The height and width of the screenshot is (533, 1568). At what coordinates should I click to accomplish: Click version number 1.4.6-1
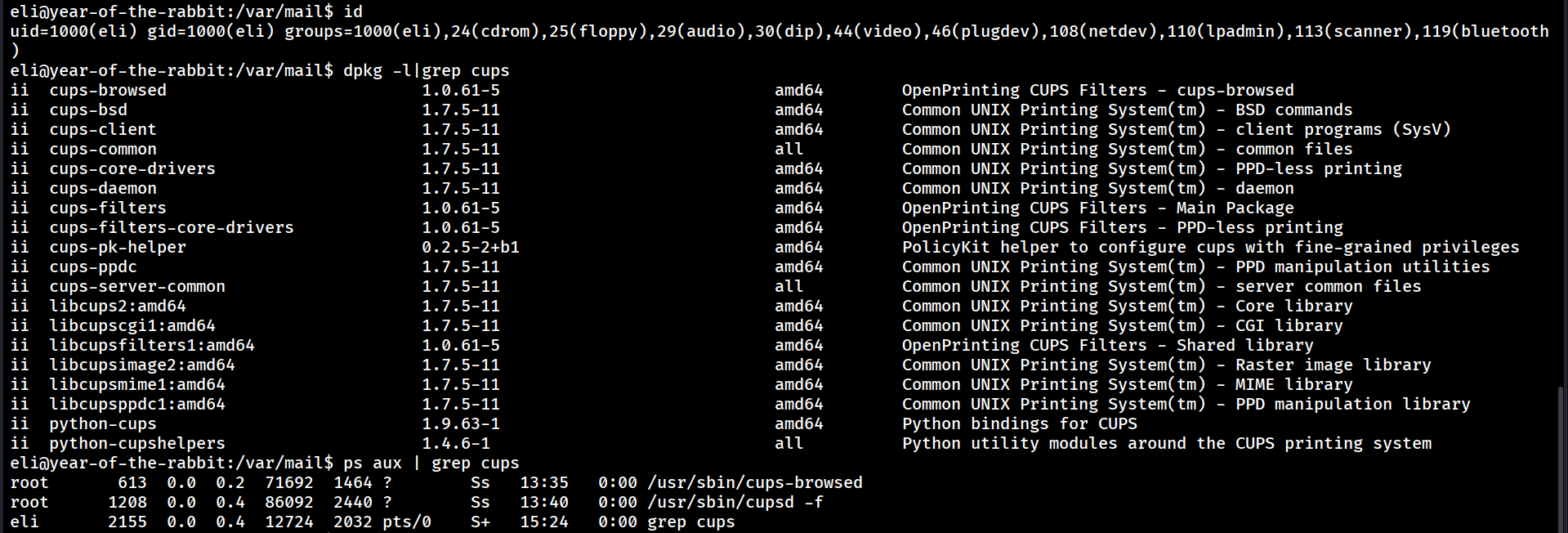(x=456, y=443)
